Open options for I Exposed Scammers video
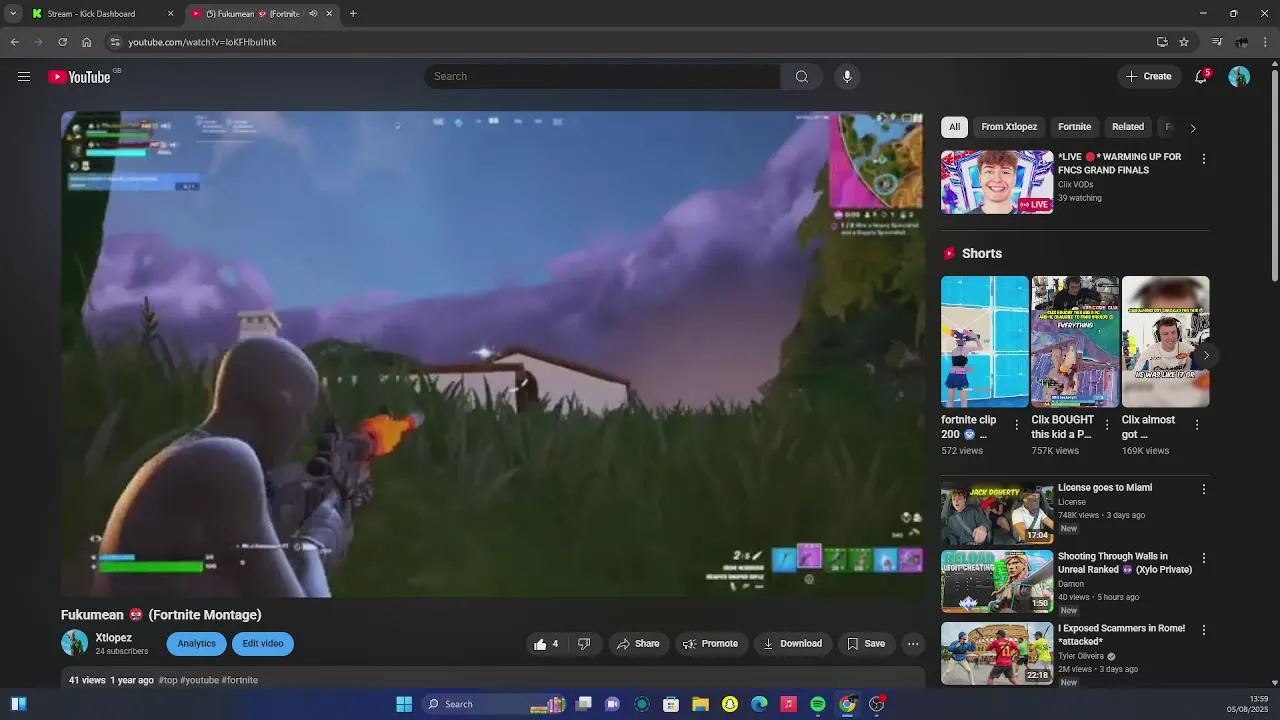 click(1204, 630)
